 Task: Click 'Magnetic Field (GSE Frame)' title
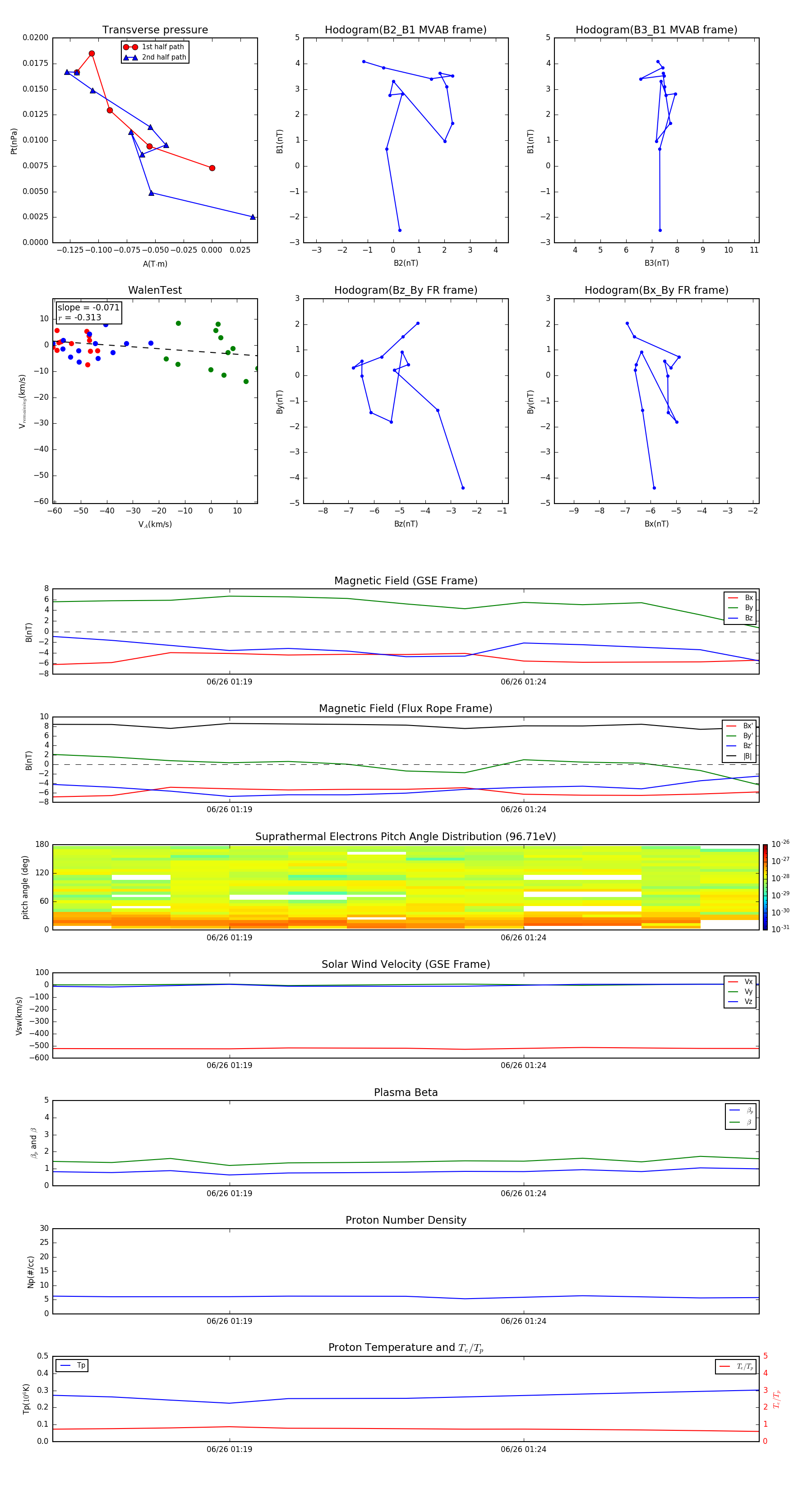click(406, 581)
